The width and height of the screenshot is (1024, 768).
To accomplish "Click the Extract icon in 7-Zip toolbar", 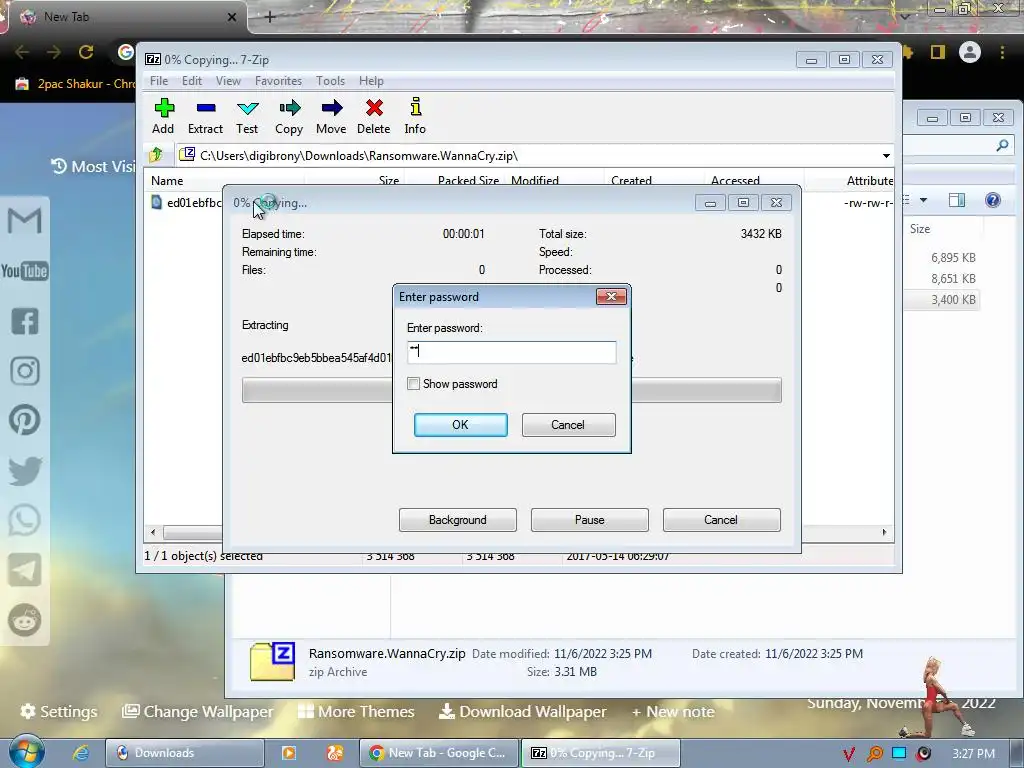I will pyautogui.click(x=206, y=116).
